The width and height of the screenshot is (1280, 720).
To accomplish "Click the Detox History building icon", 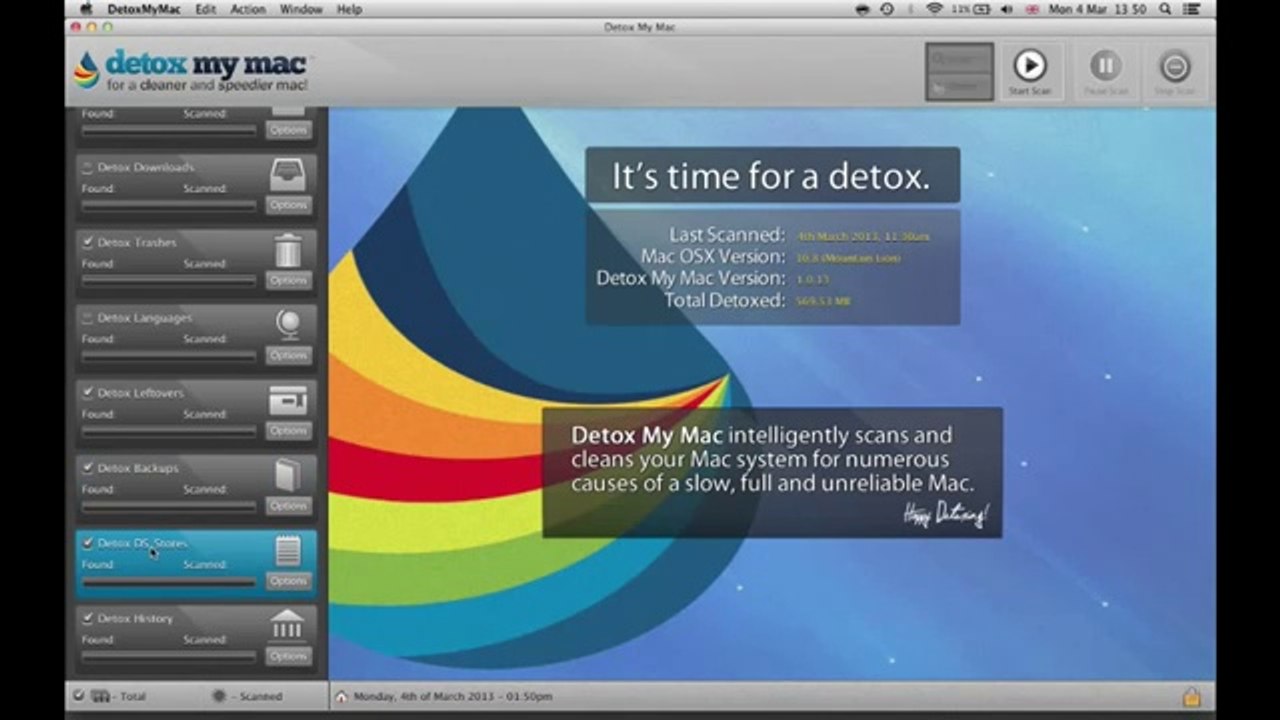I will coord(288,626).
